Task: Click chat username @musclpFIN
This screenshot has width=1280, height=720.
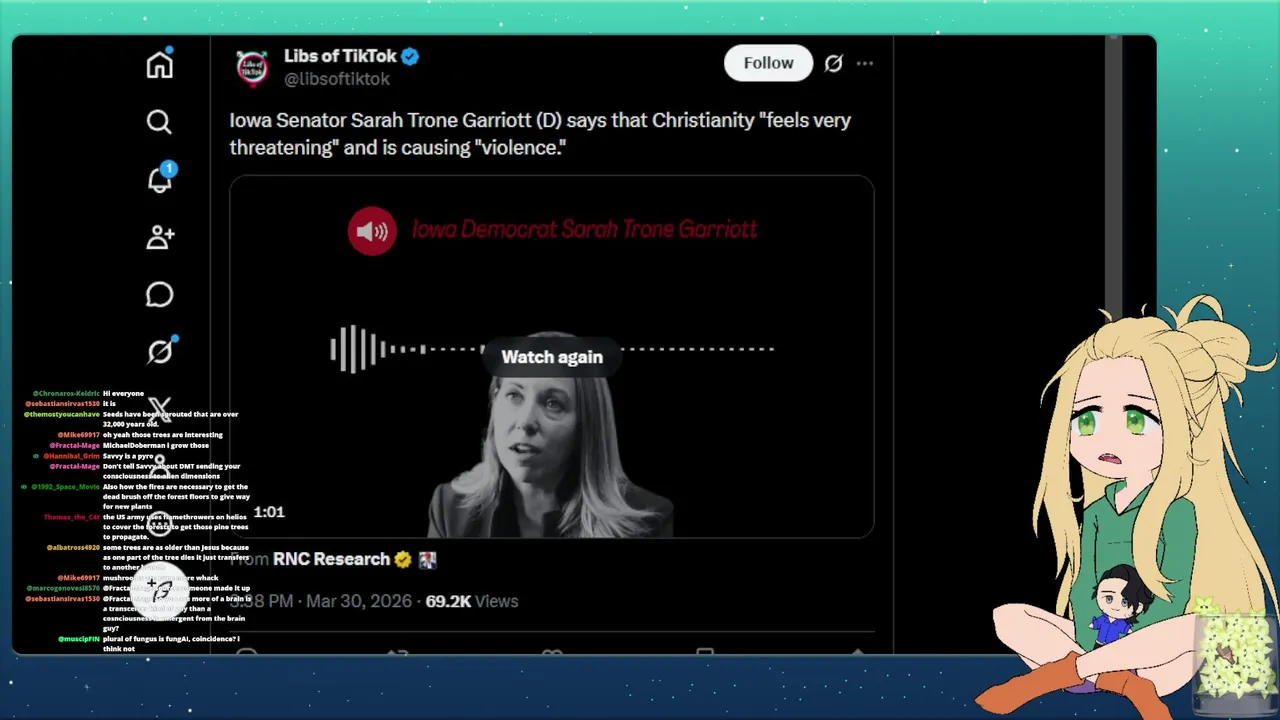Action: (x=79, y=639)
